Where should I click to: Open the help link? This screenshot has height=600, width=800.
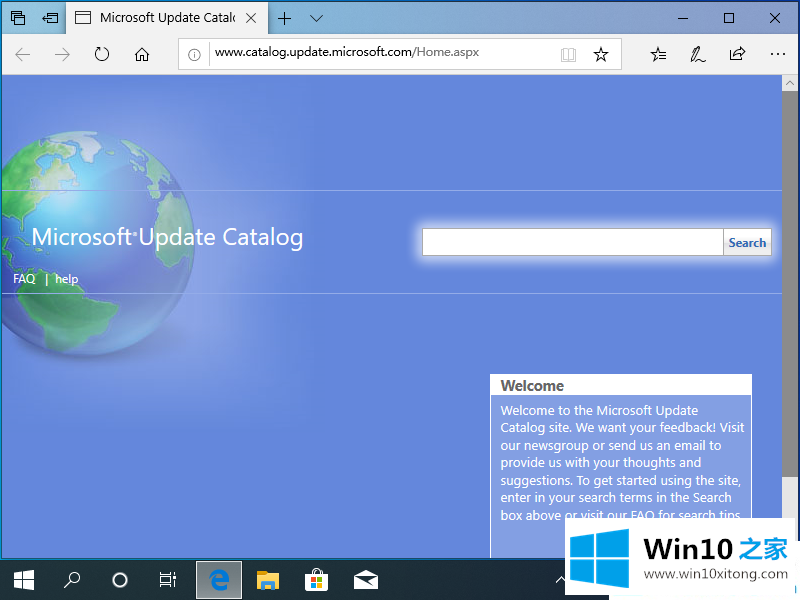click(66, 279)
